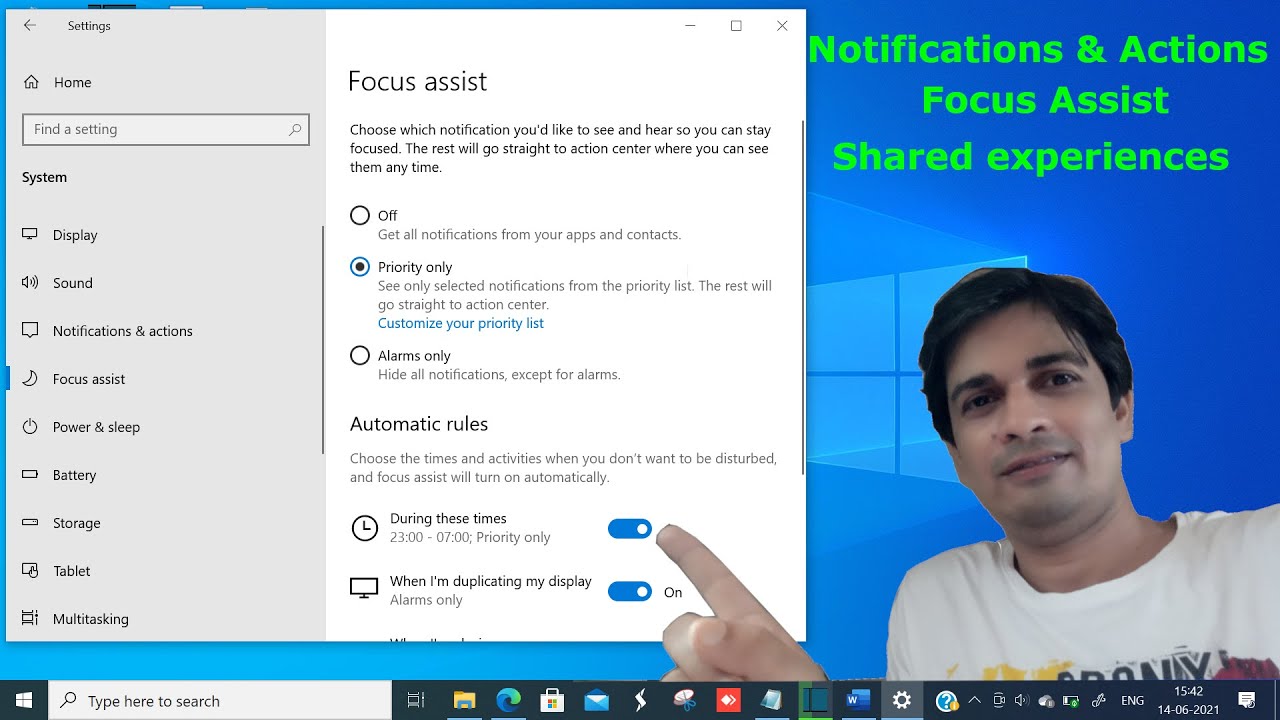Launch Microsoft Edge from the taskbar

509,701
